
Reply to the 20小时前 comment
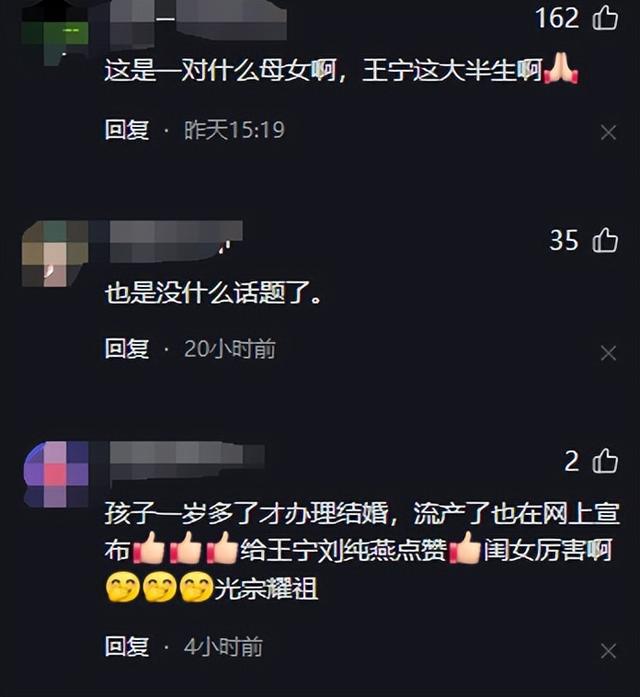127,348
